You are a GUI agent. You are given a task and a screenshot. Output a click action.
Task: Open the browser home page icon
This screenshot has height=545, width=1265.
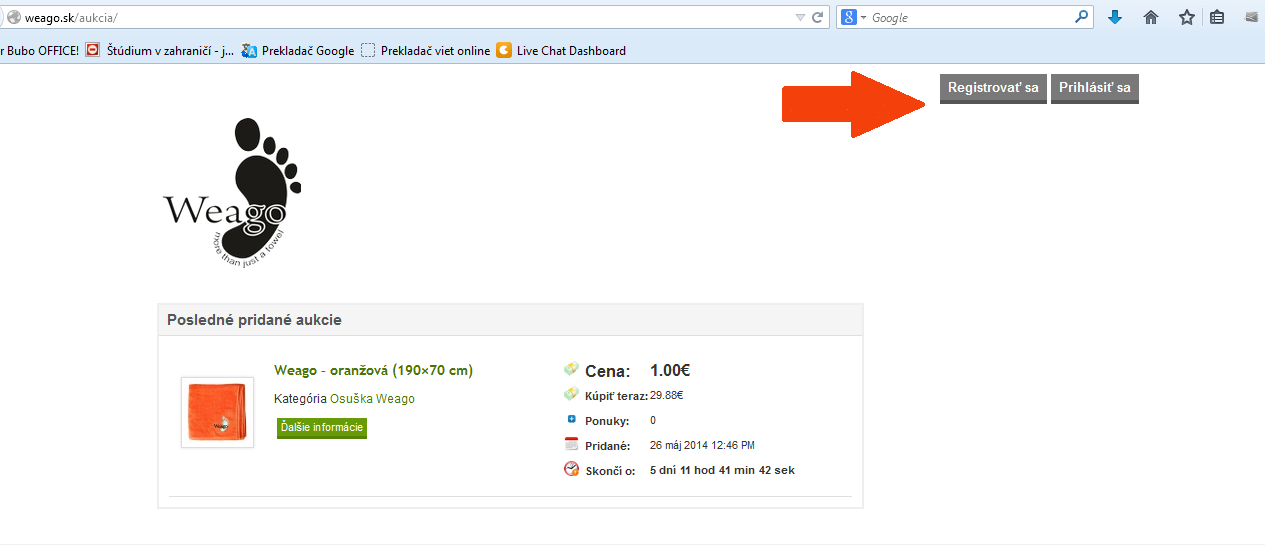click(1151, 17)
